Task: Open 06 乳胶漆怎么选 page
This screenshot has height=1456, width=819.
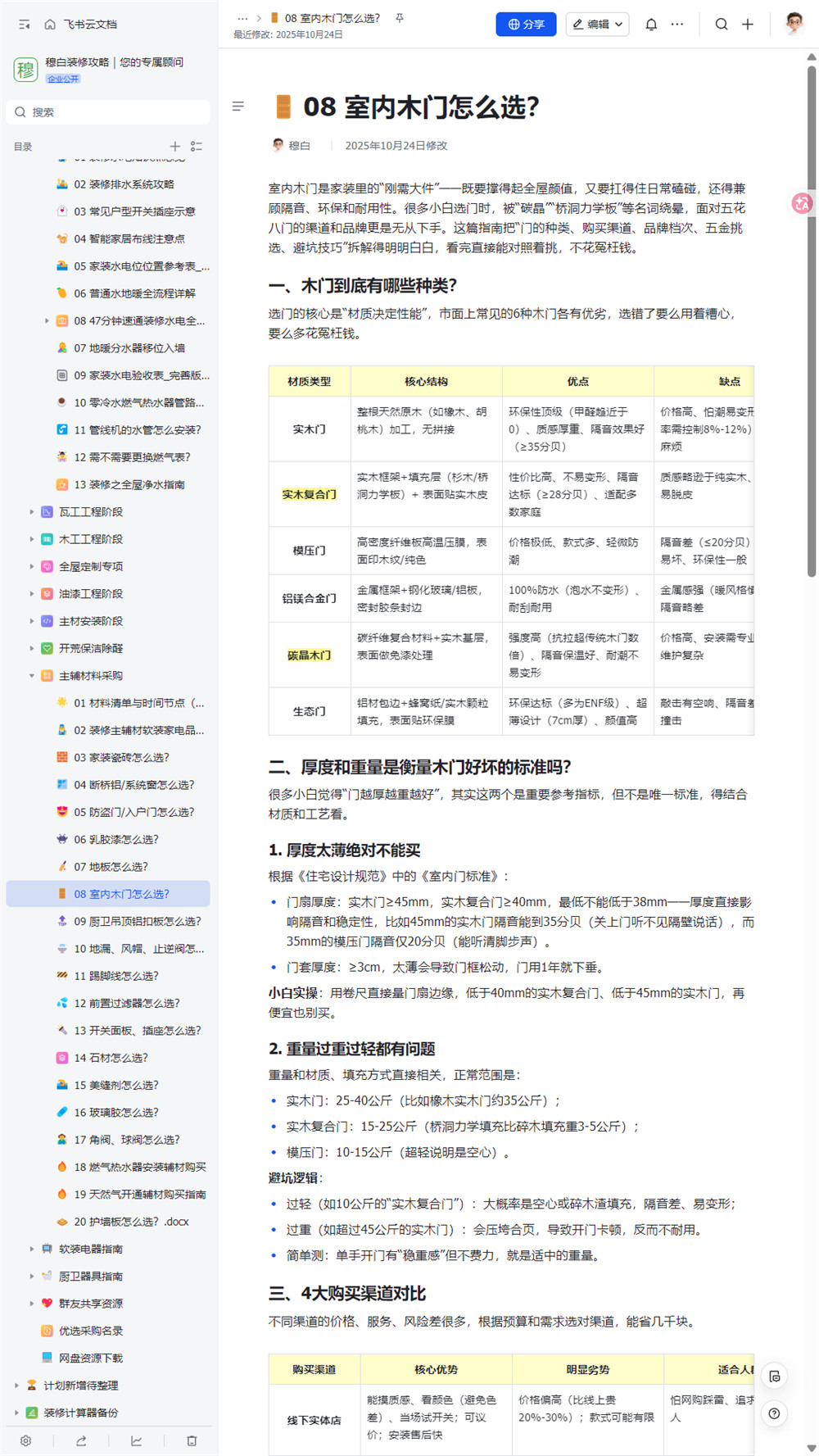Action: click(x=108, y=839)
